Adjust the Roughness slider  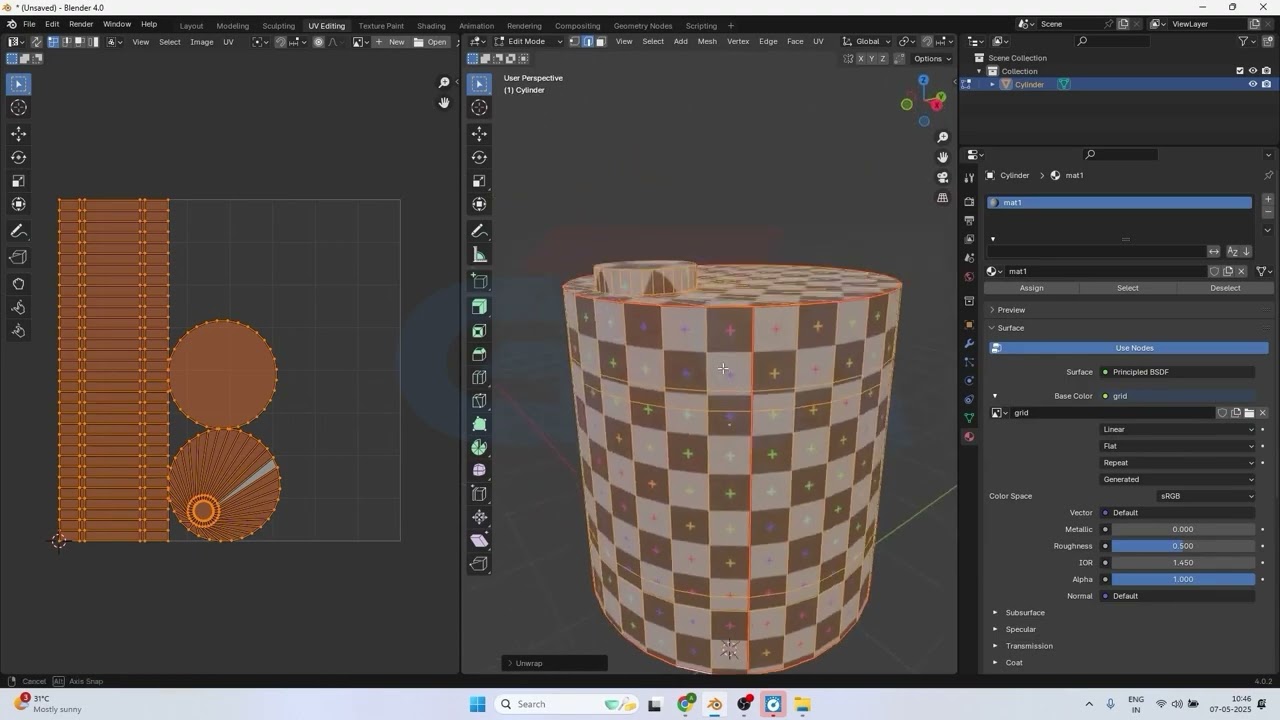tap(1183, 546)
